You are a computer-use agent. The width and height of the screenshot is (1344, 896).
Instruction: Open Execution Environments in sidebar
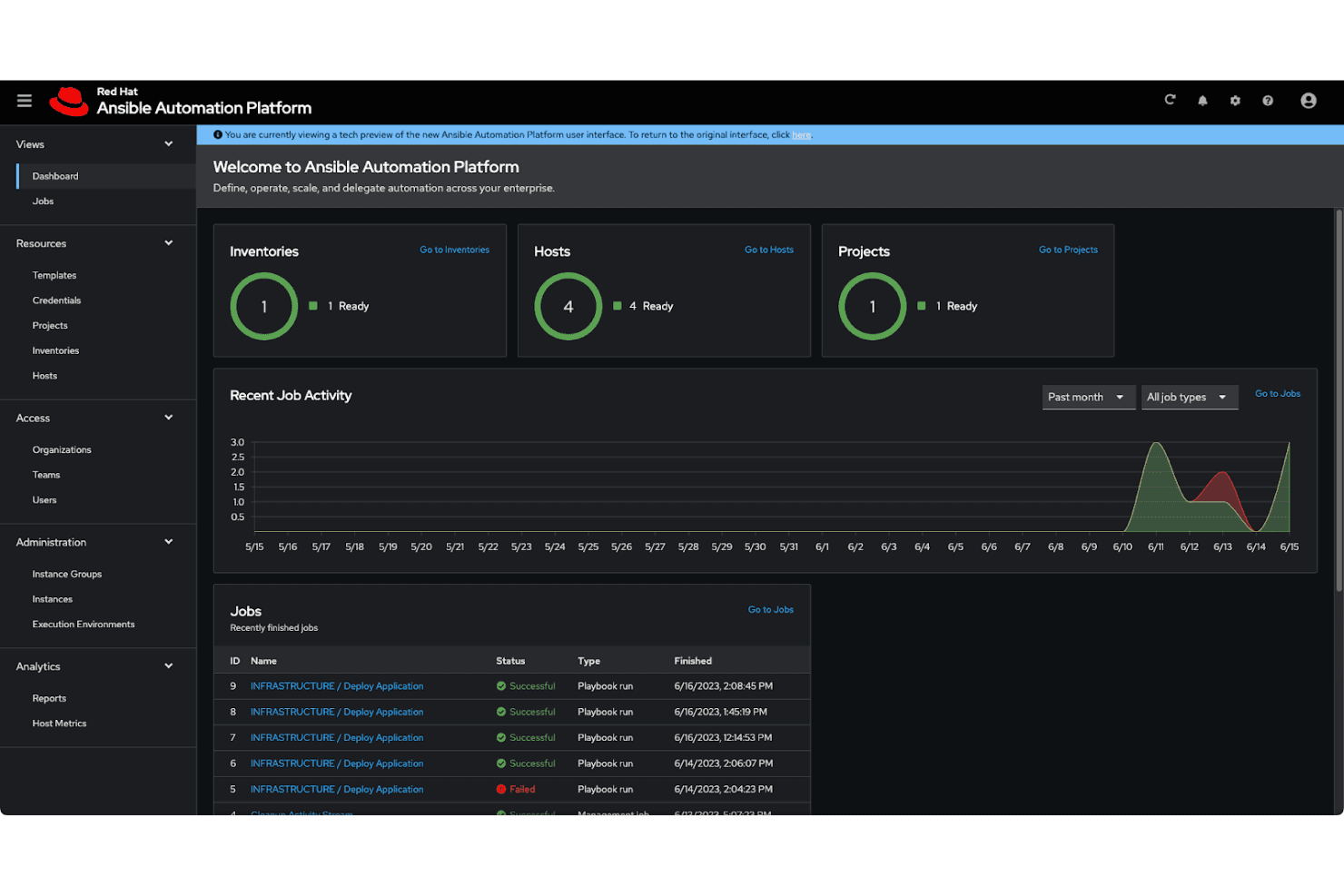pyautogui.click(x=84, y=625)
